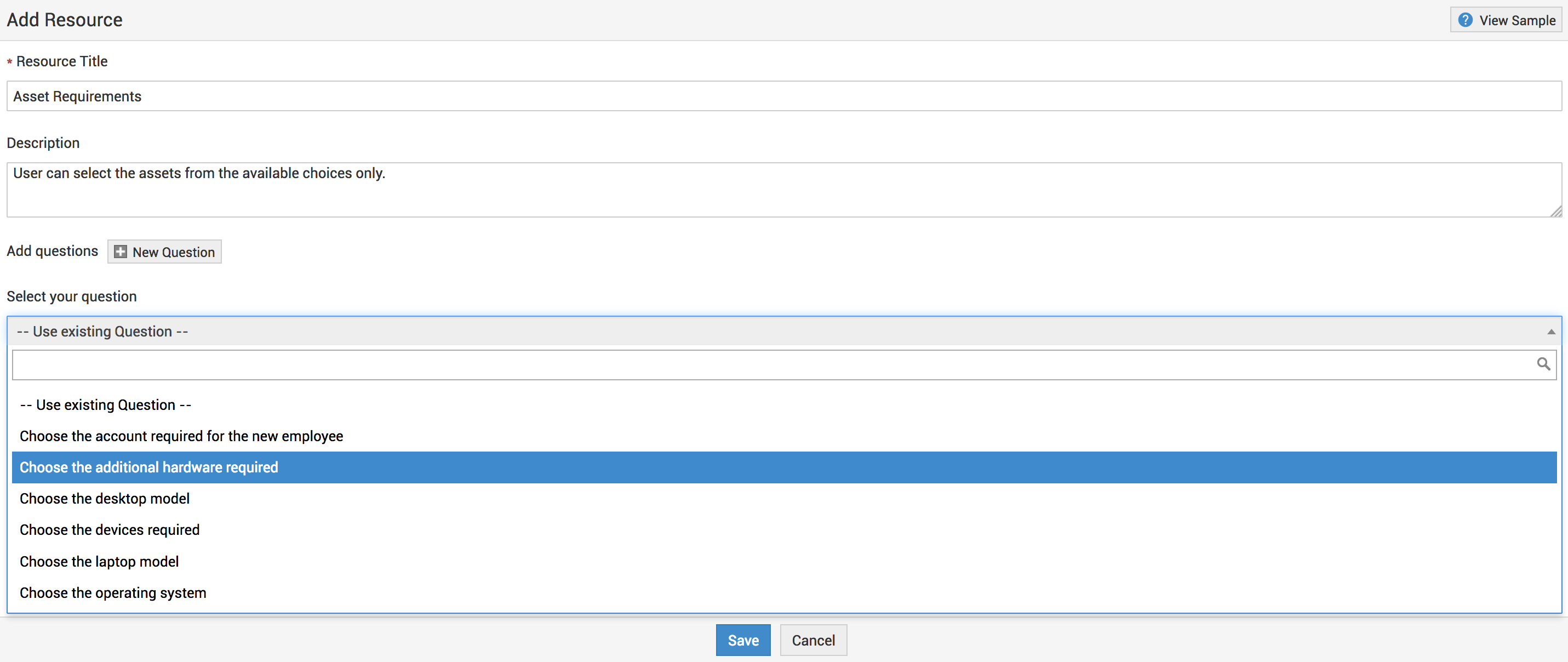Viewport: 1568px width, 662px height.
Task: Save the new resource
Action: 742,640
